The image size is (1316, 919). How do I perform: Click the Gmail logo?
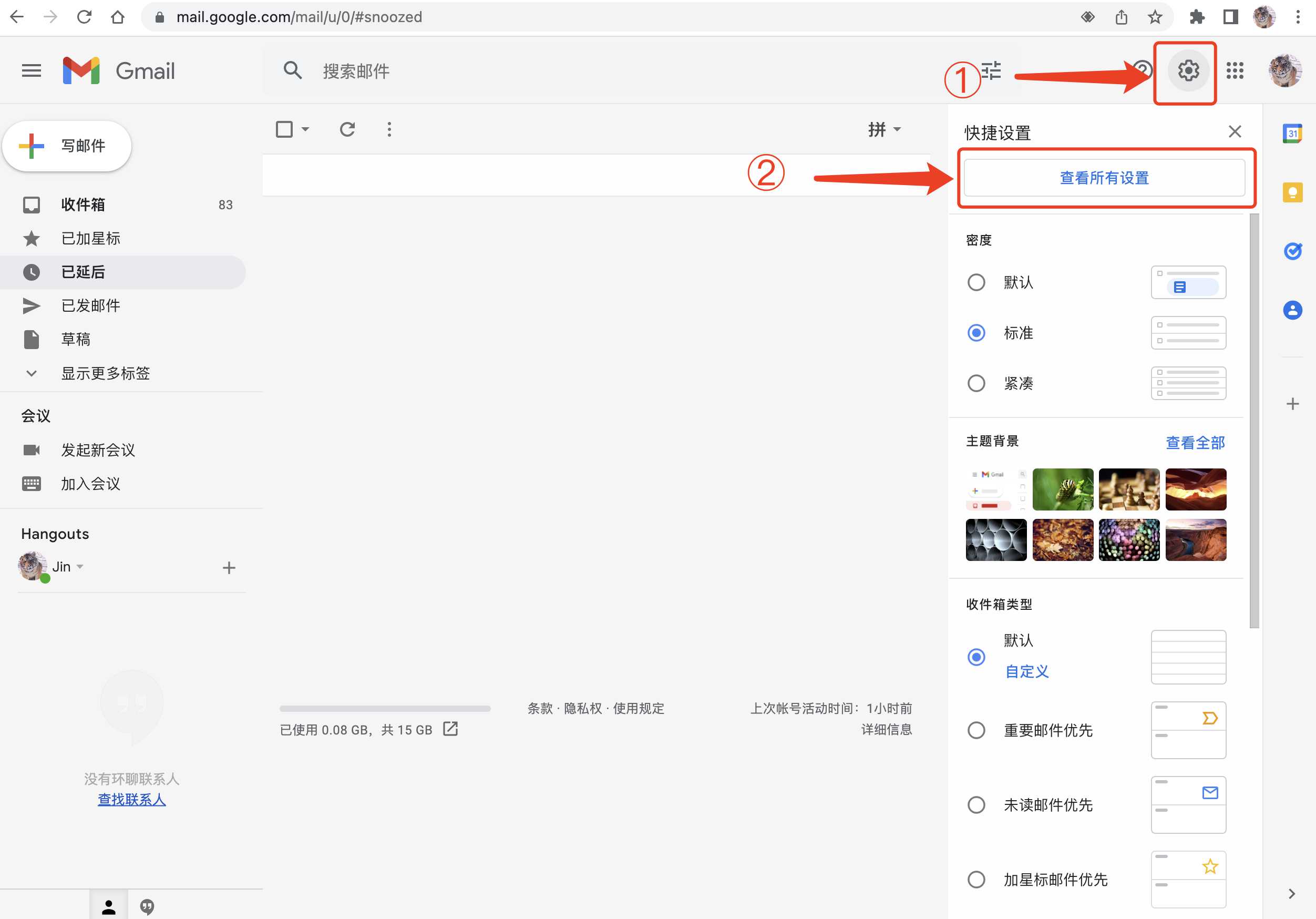pos(119,70)
